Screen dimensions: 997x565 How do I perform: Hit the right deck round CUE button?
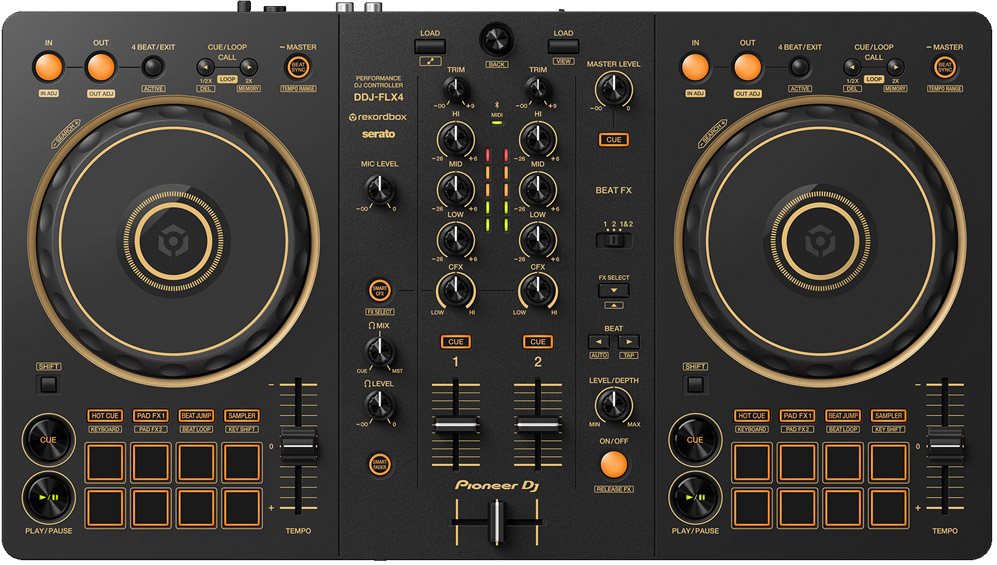coord(695,439)
